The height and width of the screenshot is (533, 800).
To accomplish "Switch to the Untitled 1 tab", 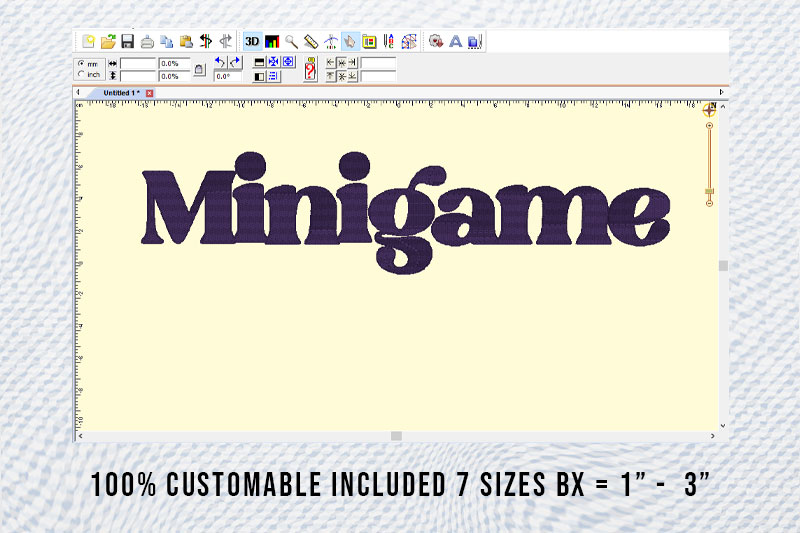I will click(121, 93).
